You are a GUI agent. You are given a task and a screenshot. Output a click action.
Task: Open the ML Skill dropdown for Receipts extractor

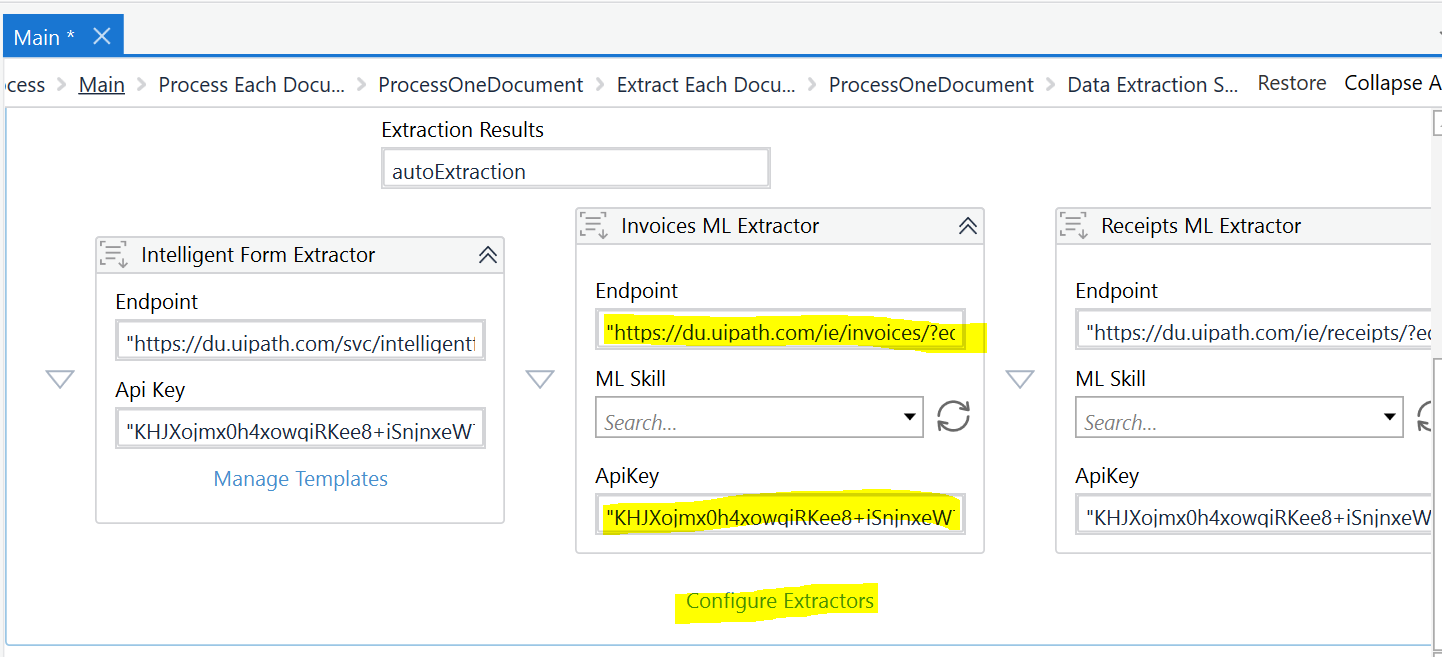coord(1389,417)
